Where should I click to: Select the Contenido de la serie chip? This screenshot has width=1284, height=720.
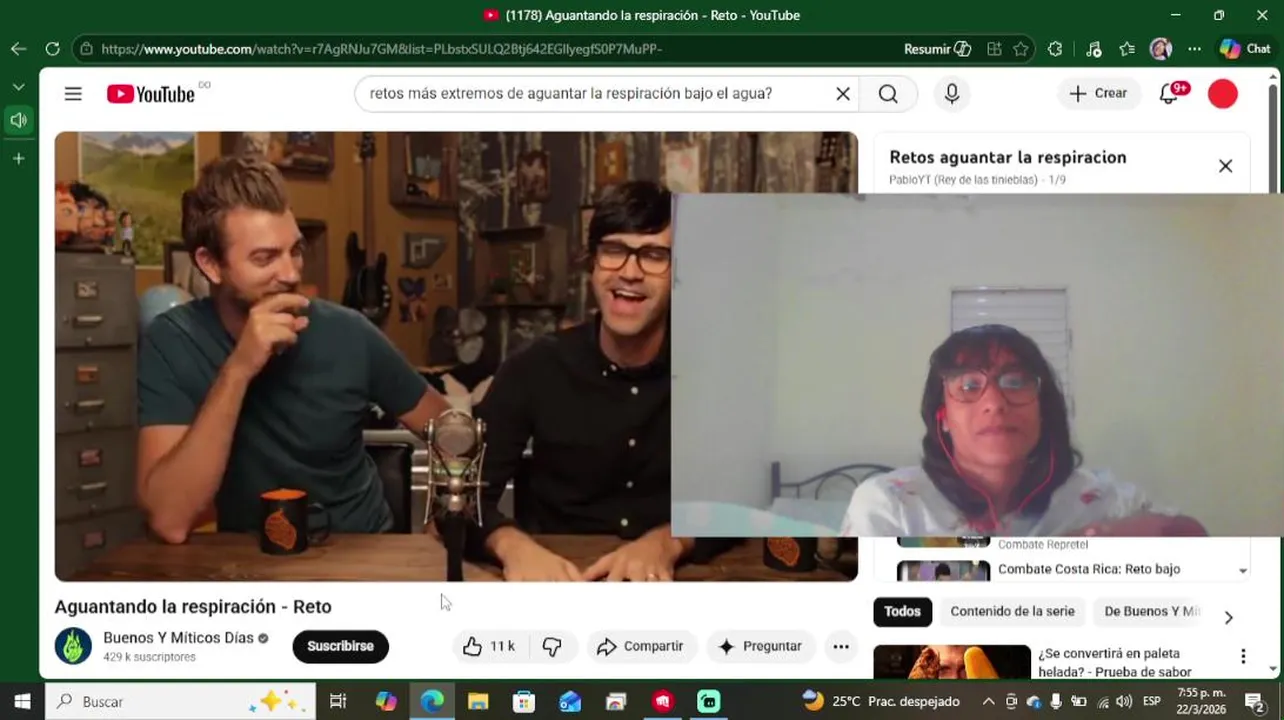click(x=1012, y=611)
